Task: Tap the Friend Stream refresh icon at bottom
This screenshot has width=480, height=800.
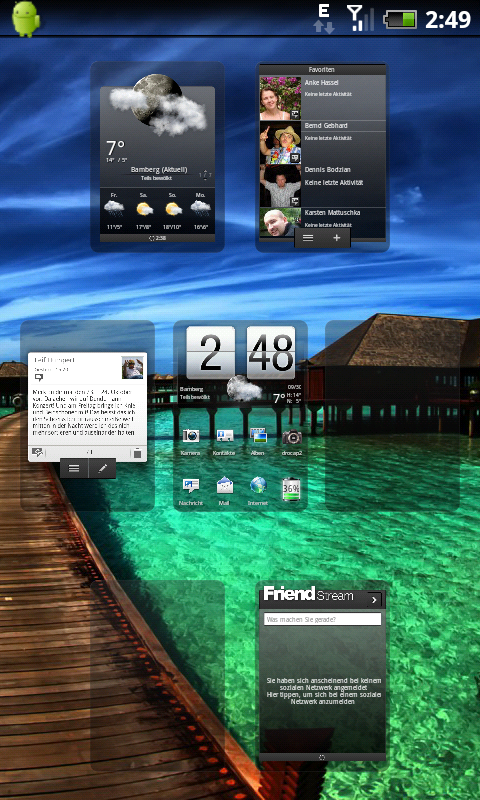Action: click(x=322, y=757)
